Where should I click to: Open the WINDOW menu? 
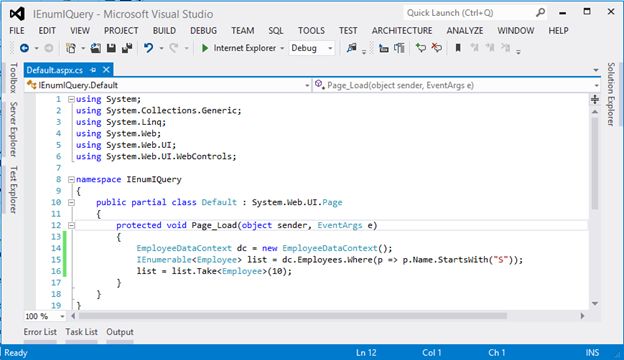(x=515, y=31)
